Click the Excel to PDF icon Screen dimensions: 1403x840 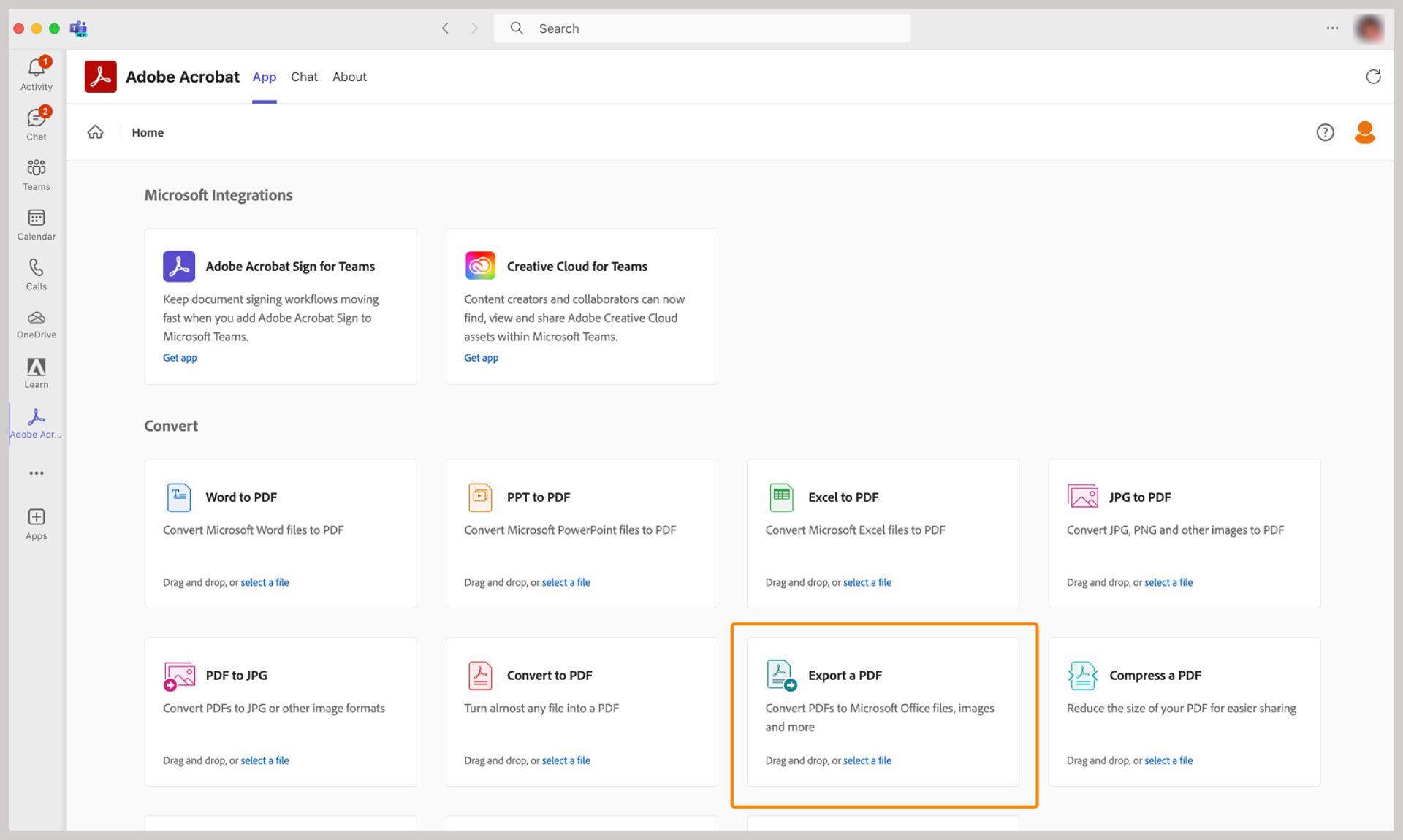(781, 497)
